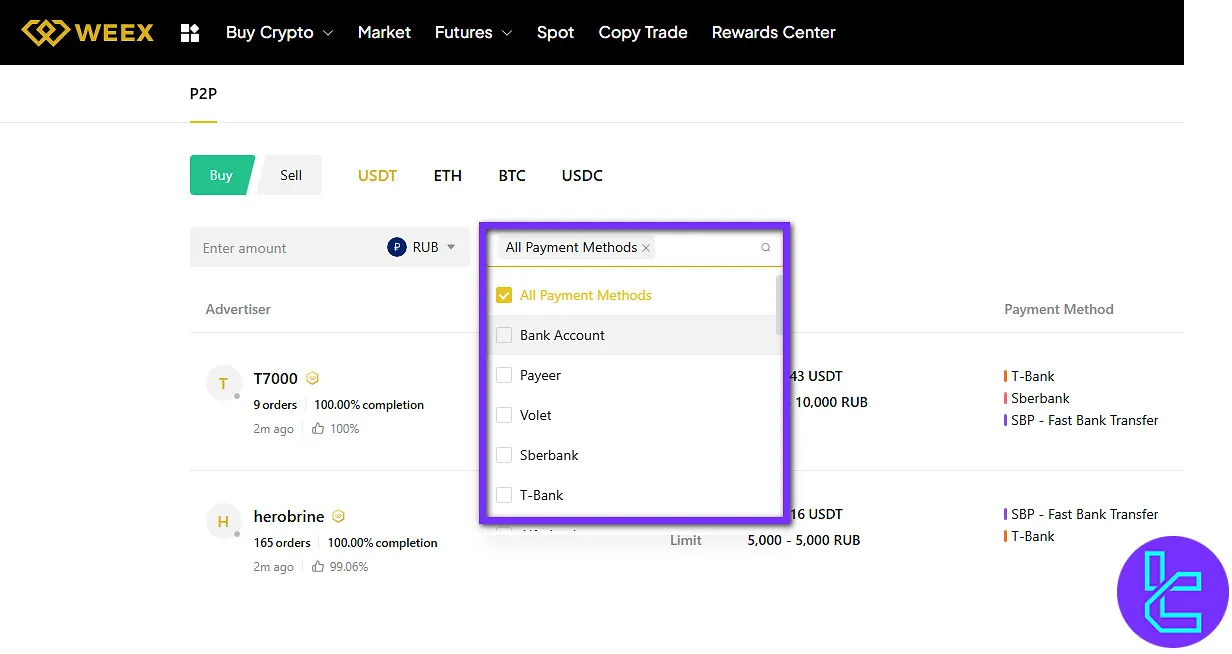This screenshot has width=1232, height=654.
Task: Check the Volet option
Action: tap(504, 415)
